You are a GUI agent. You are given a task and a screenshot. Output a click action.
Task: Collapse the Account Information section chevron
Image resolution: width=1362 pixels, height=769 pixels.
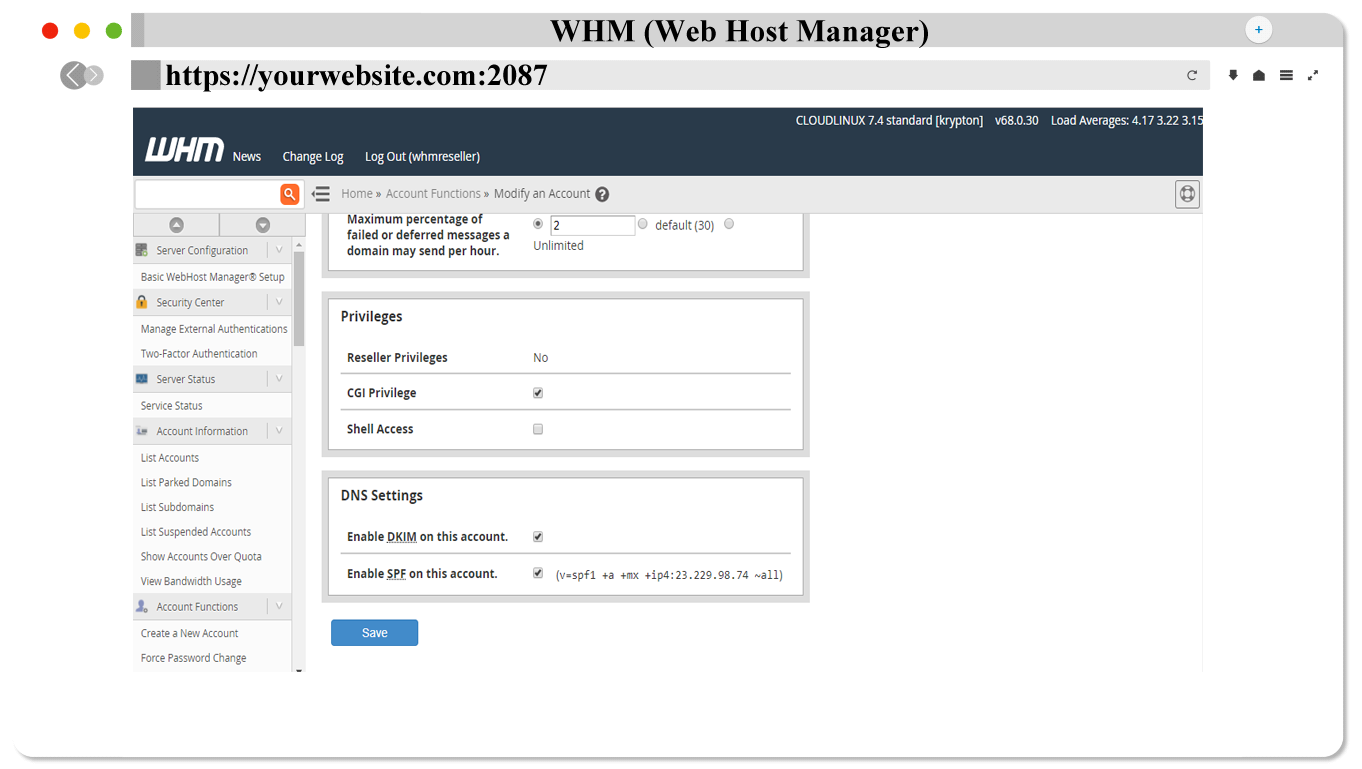pyautogui.click(x=279, y=431)
